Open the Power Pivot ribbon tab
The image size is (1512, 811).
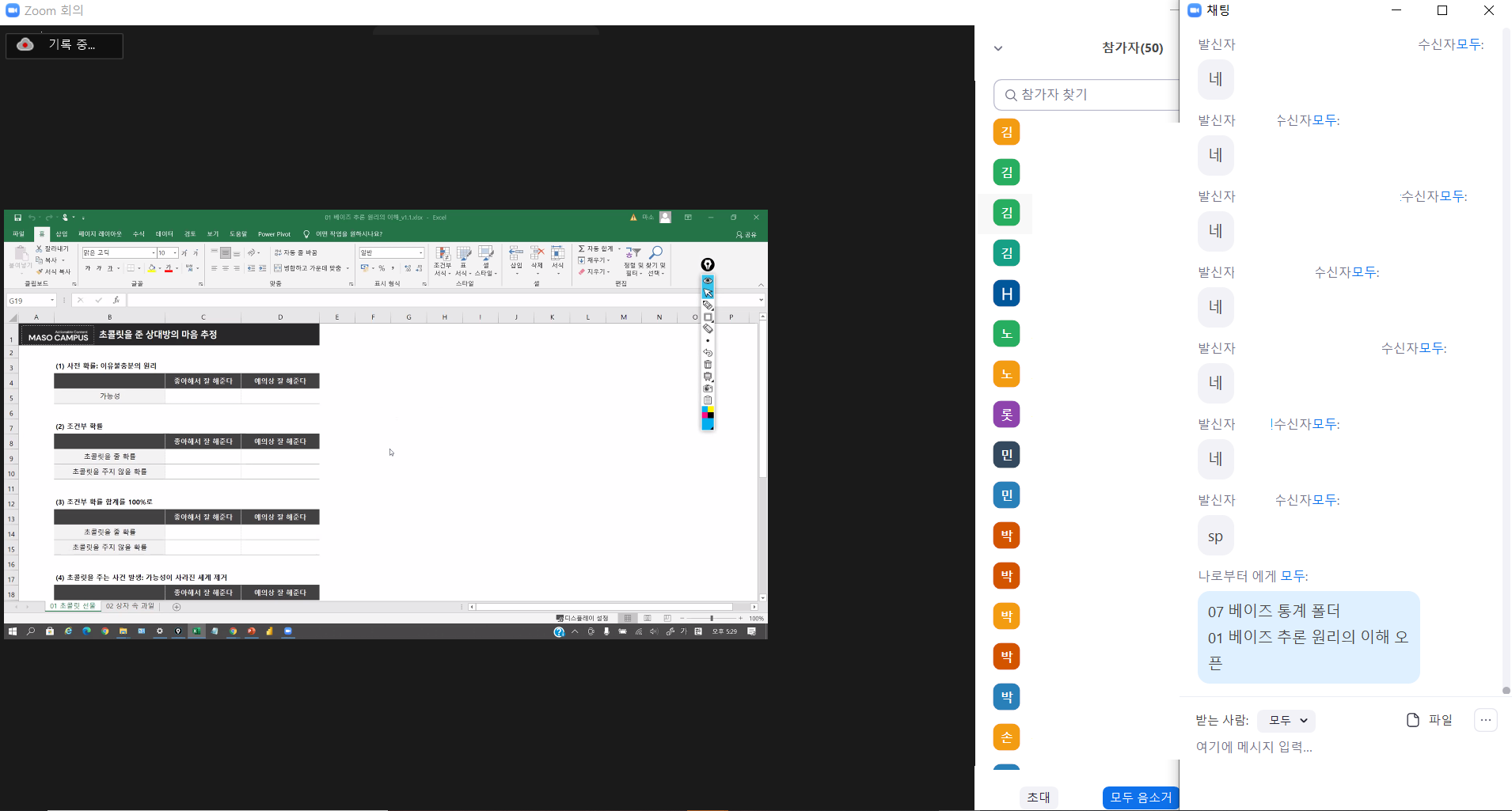pyautogui.click(x=274, y=234)
